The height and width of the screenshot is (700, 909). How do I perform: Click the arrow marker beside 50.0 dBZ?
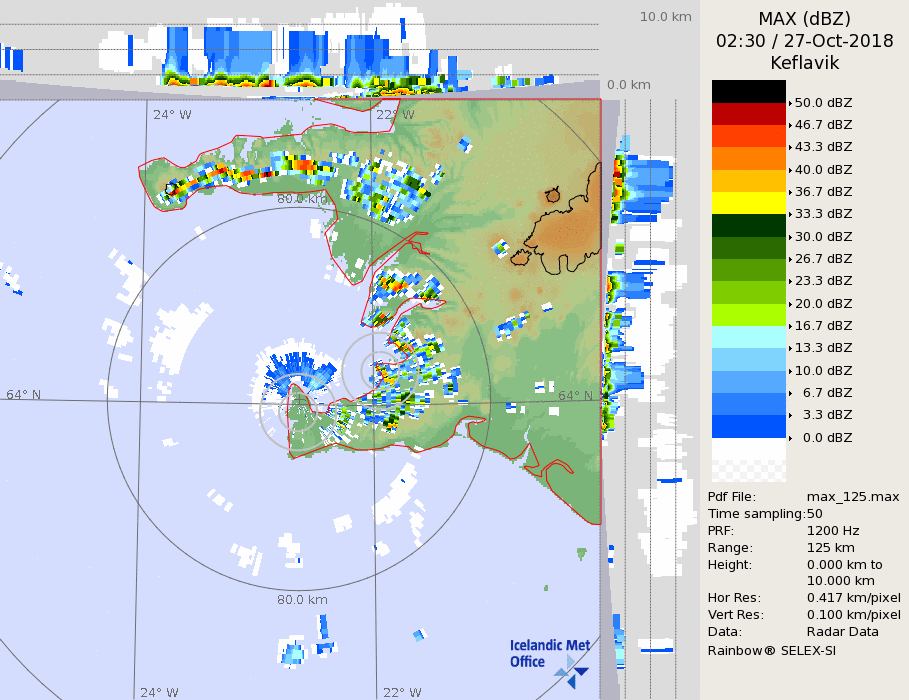(x=790, y=103)
